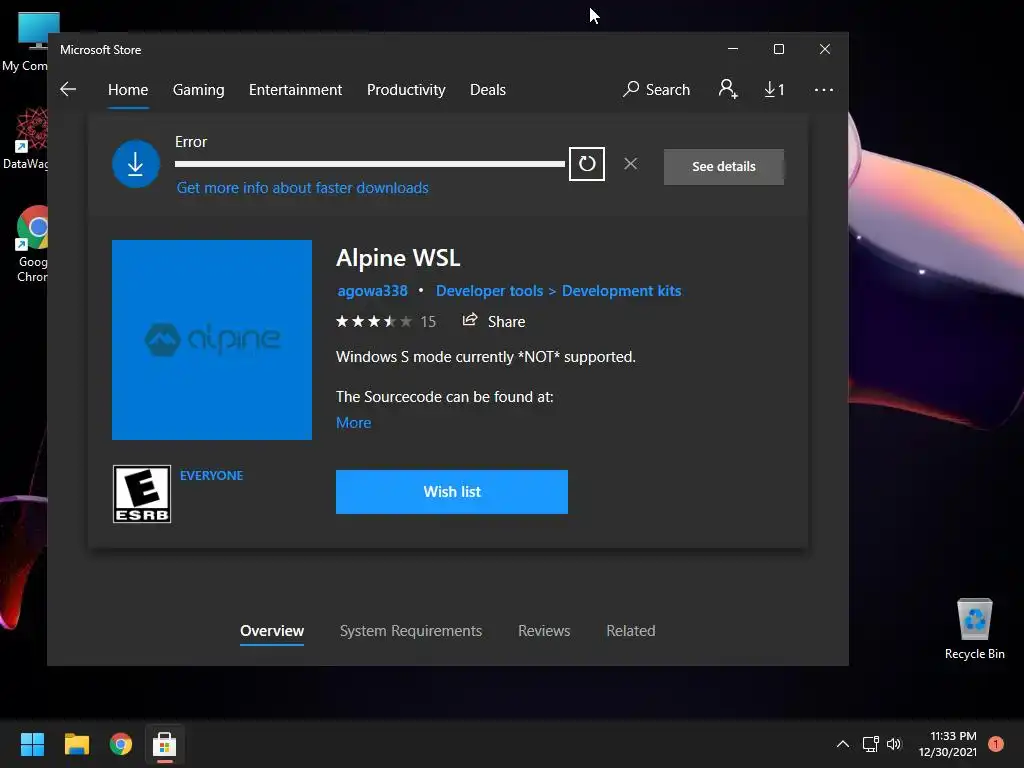Click Microsoft Store taskbar icon

coord(165,744)
